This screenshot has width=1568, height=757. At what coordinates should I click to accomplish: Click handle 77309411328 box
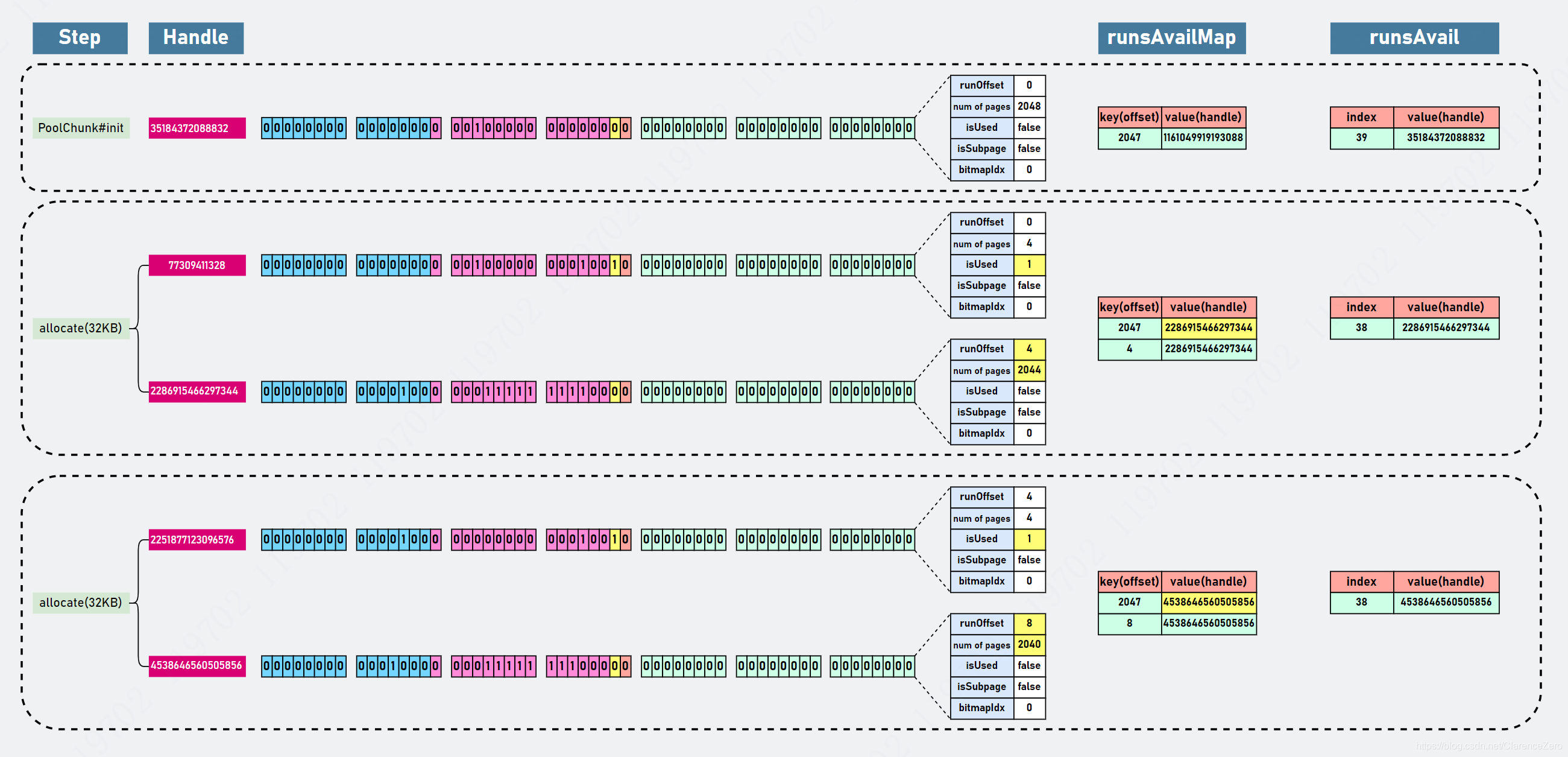point(197,265)
